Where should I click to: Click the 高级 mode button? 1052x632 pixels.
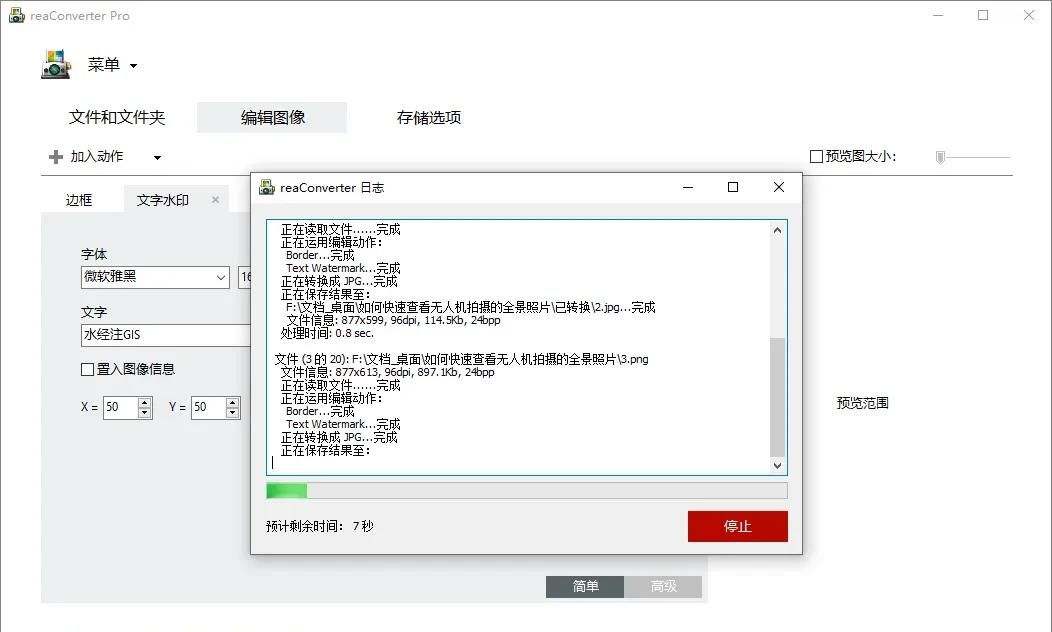point(663,587)
